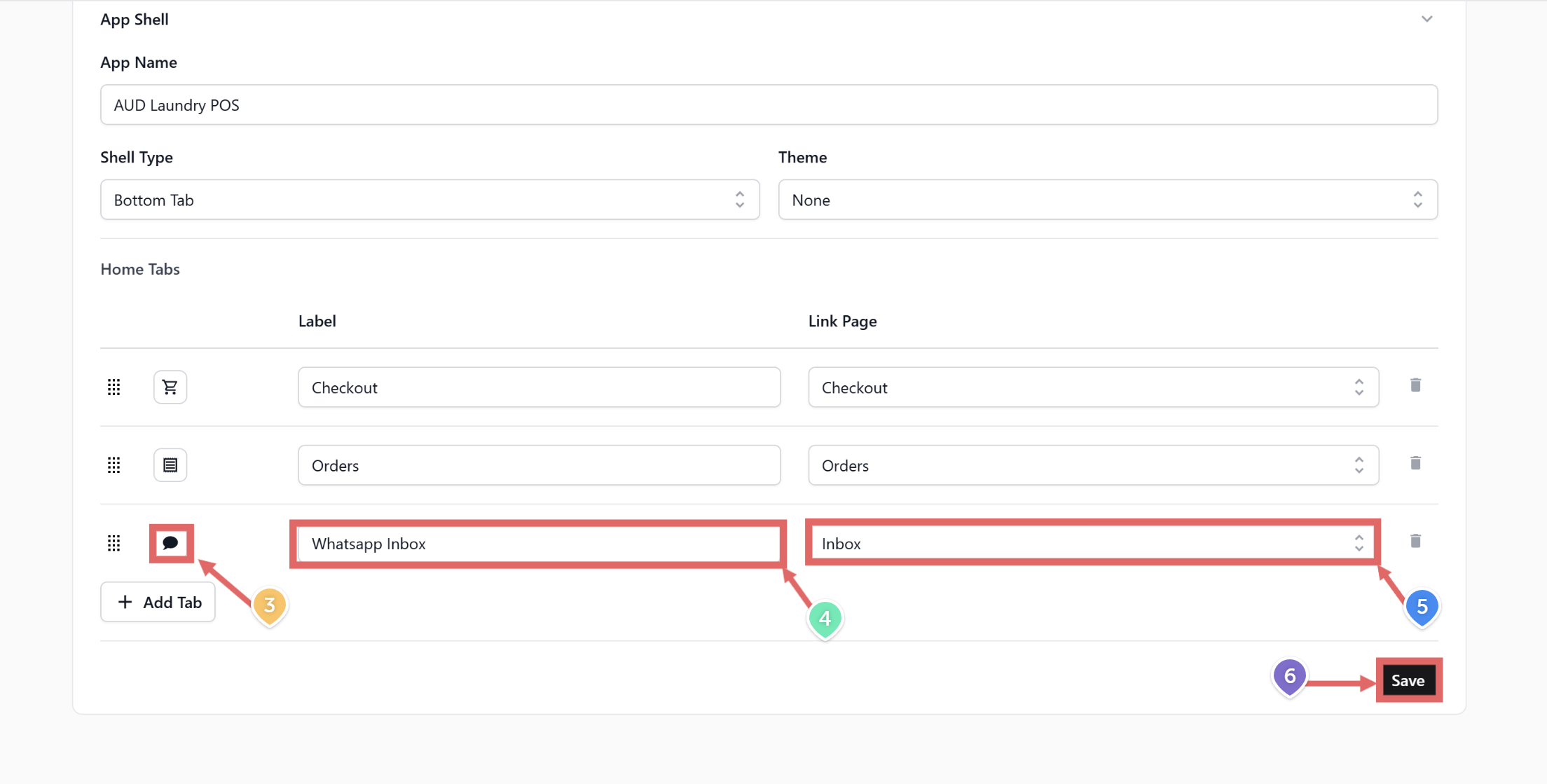Click the Add Tab button

click(x=158, y=602)
